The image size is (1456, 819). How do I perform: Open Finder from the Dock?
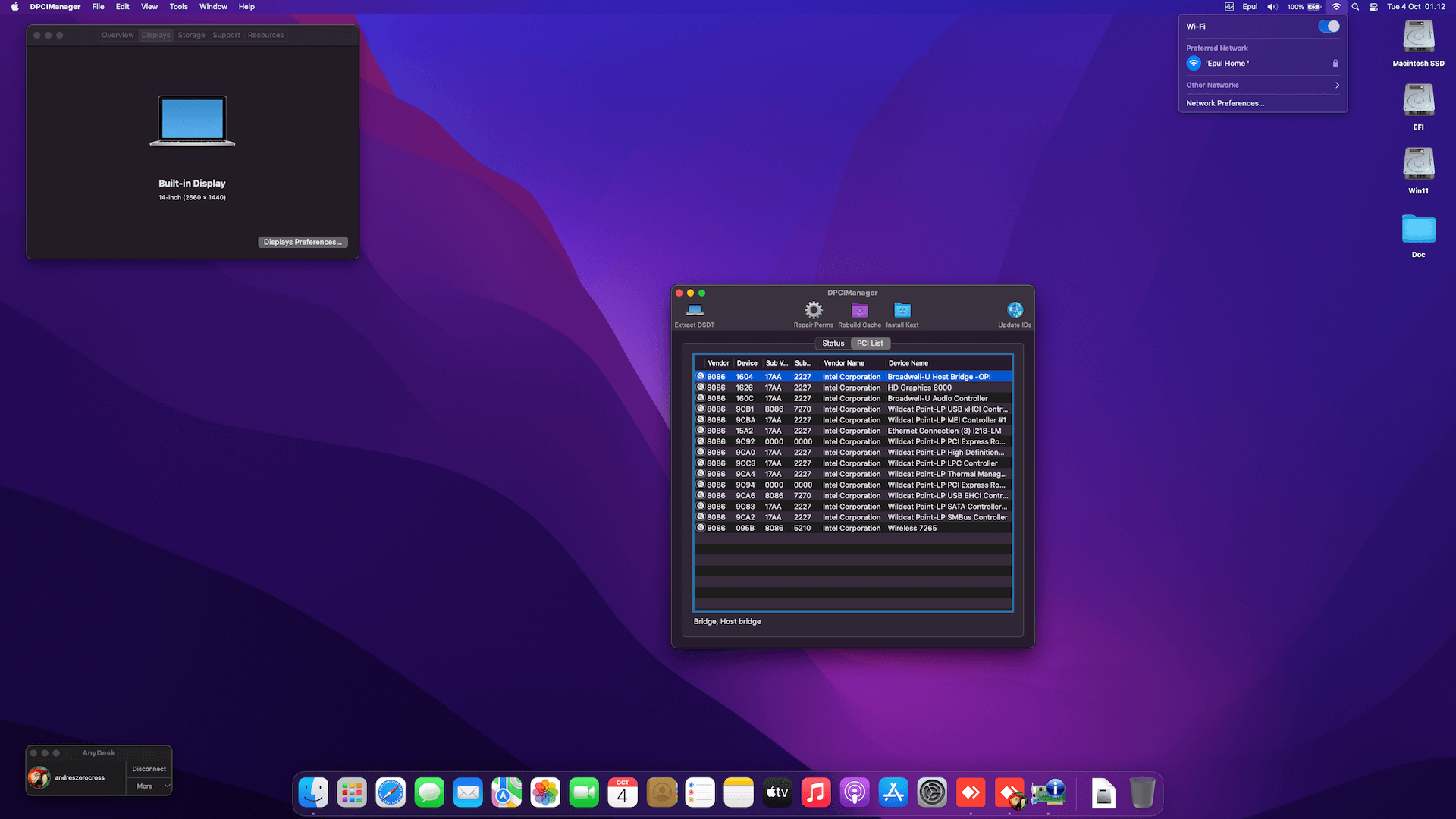313,792
